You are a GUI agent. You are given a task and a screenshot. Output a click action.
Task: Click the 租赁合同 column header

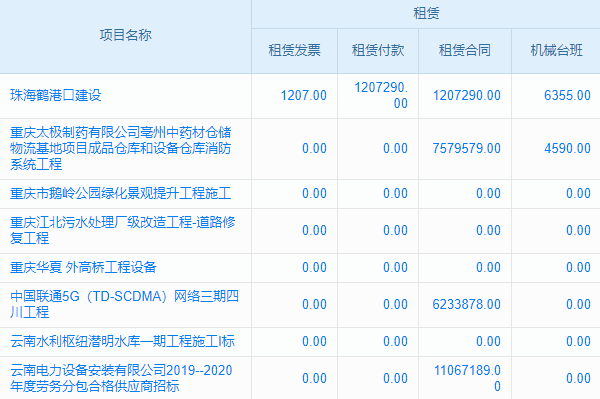click(465, 50)
